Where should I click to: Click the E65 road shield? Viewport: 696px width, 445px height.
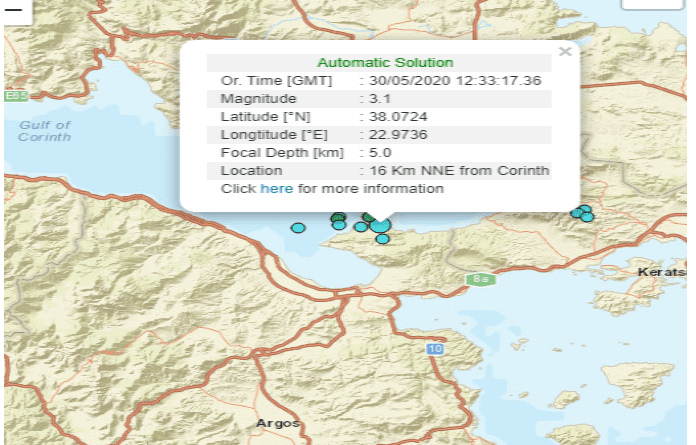point(16,96)
